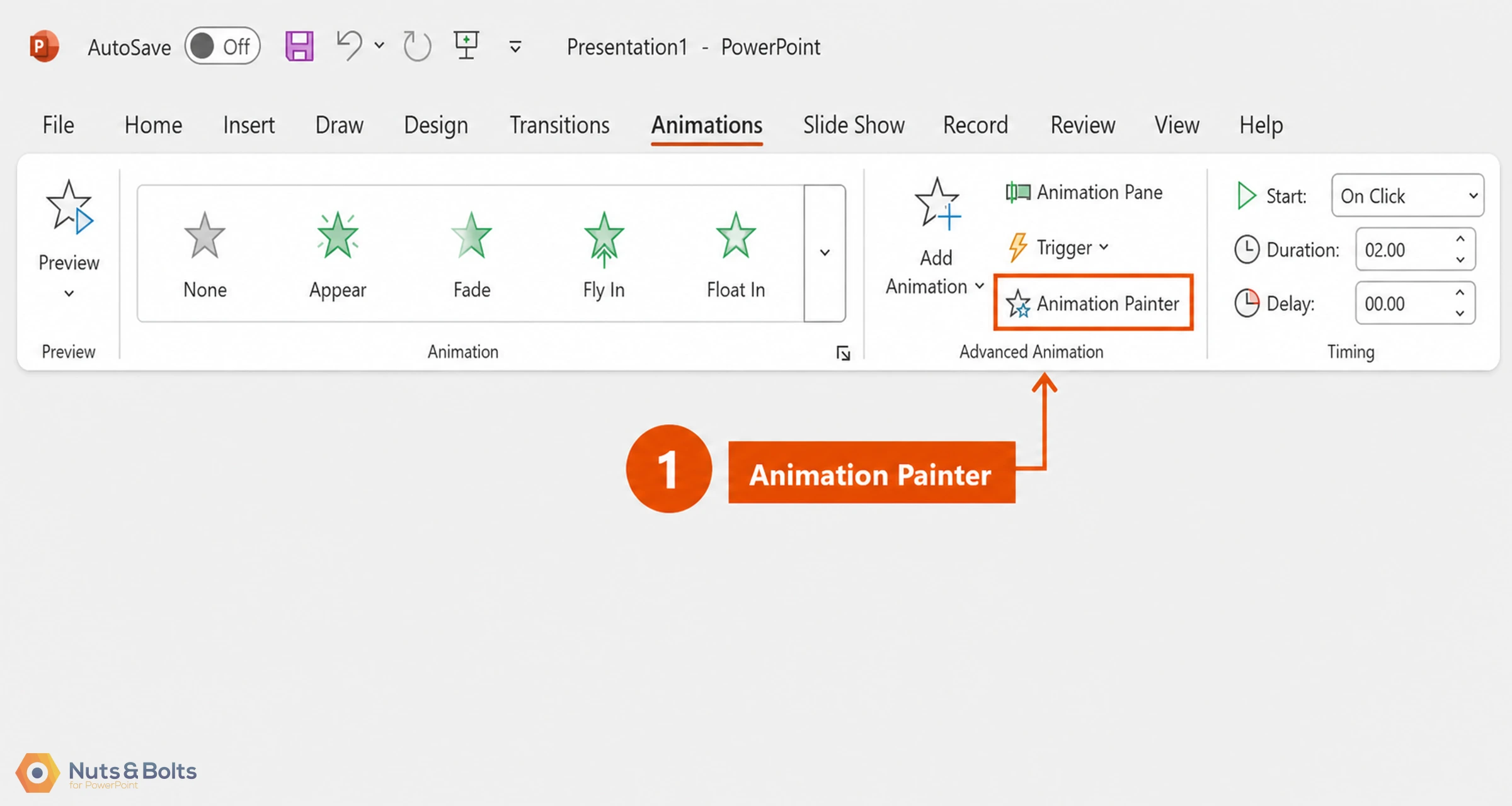Apply the Float In animation effect
This screenshot has height=806, width=1512.
736,256
